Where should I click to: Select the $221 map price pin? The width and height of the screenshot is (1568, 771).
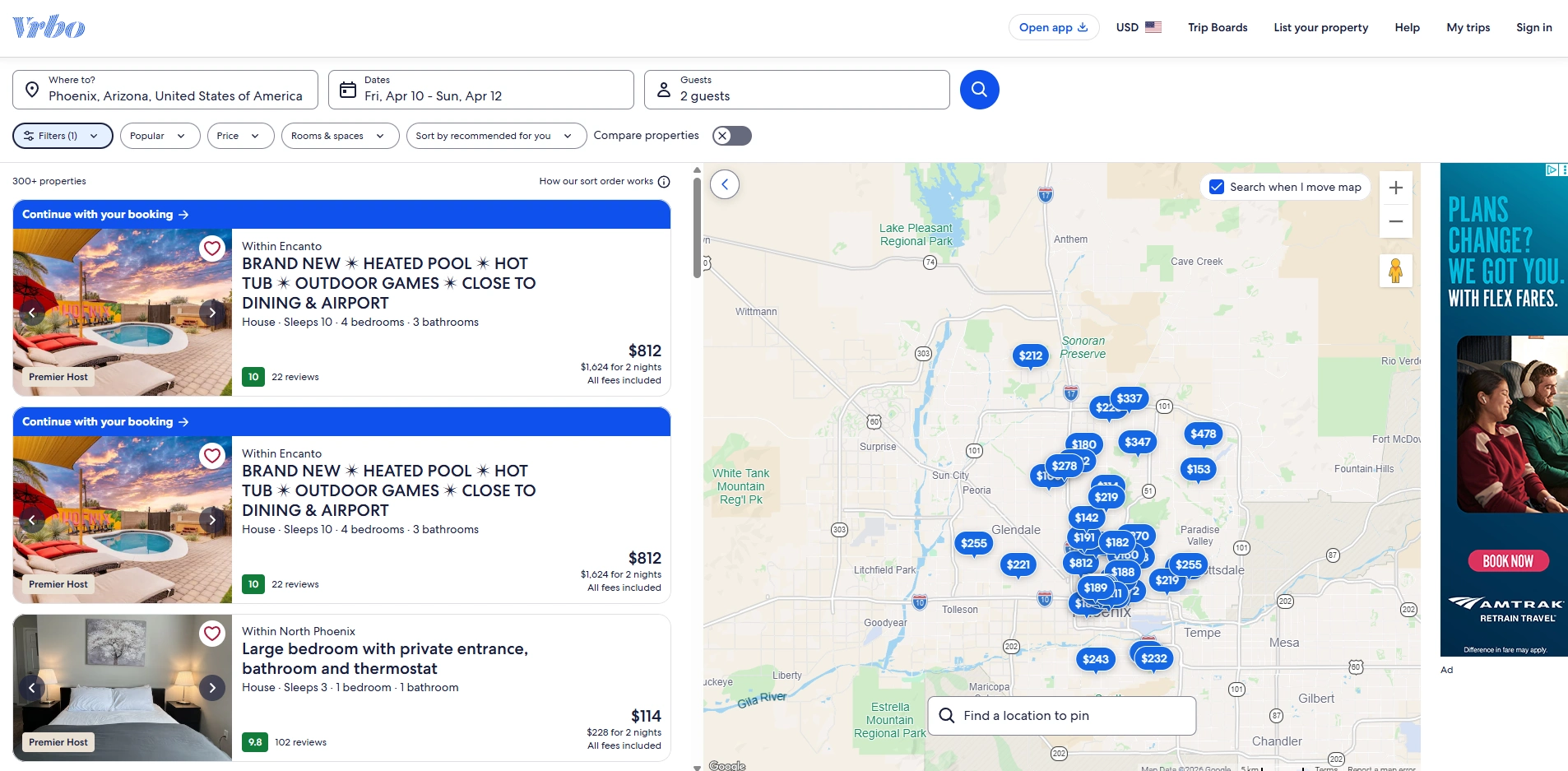[1018, 564]
